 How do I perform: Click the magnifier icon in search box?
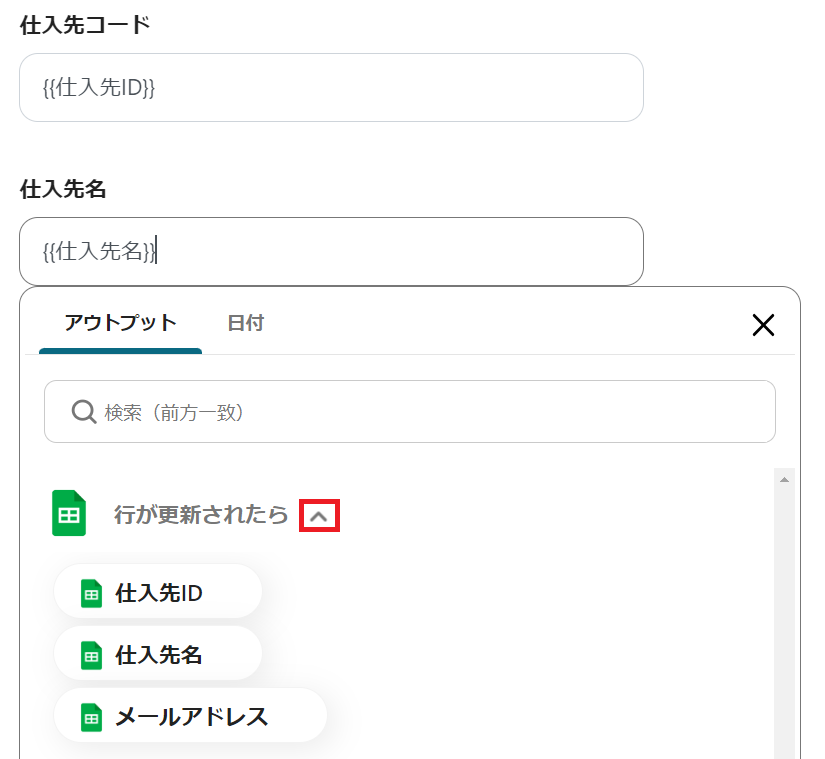point(83,412)
